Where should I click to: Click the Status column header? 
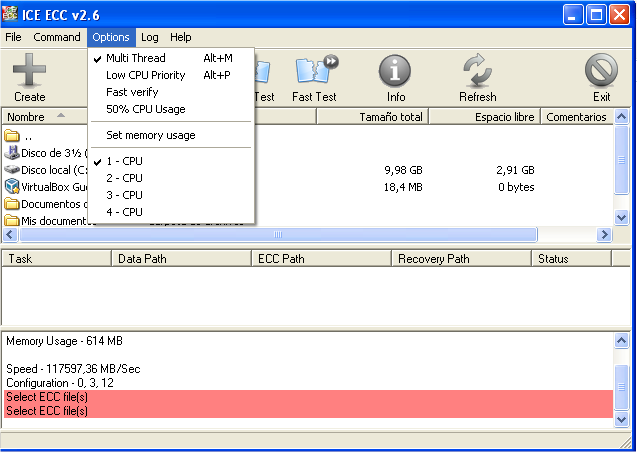coord(571,259)
